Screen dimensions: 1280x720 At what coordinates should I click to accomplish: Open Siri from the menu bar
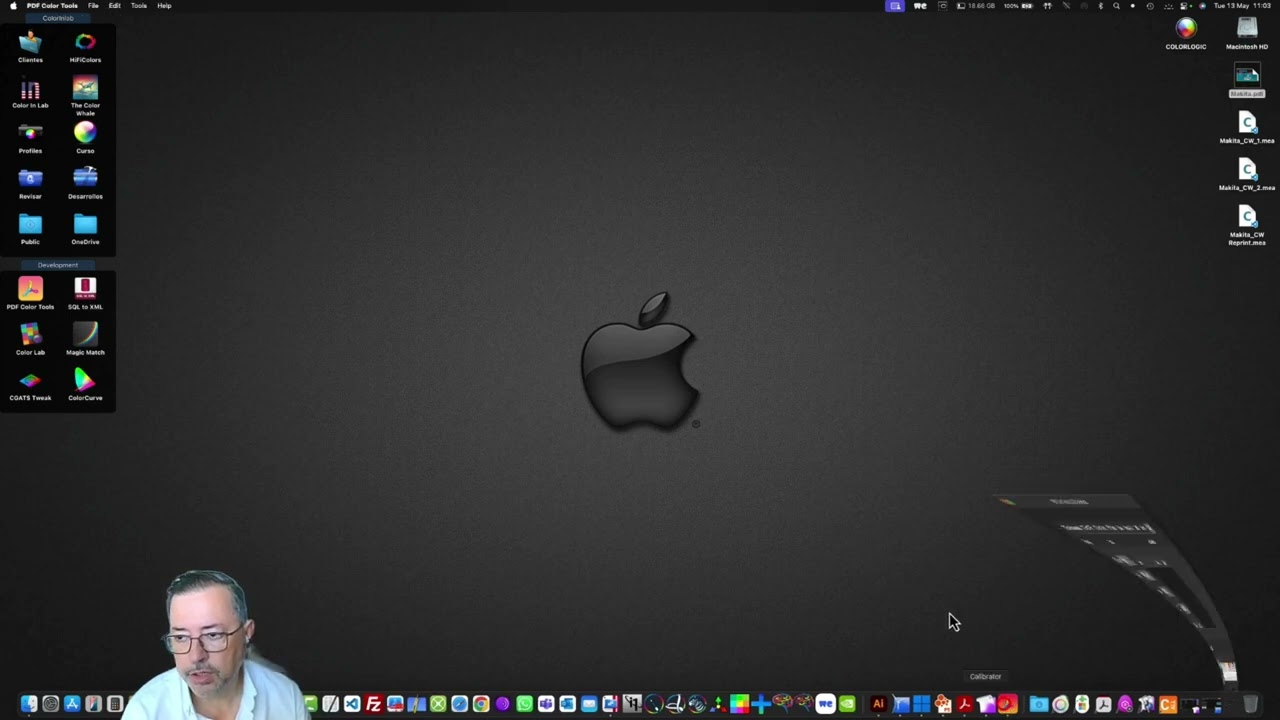point(1203,6)
